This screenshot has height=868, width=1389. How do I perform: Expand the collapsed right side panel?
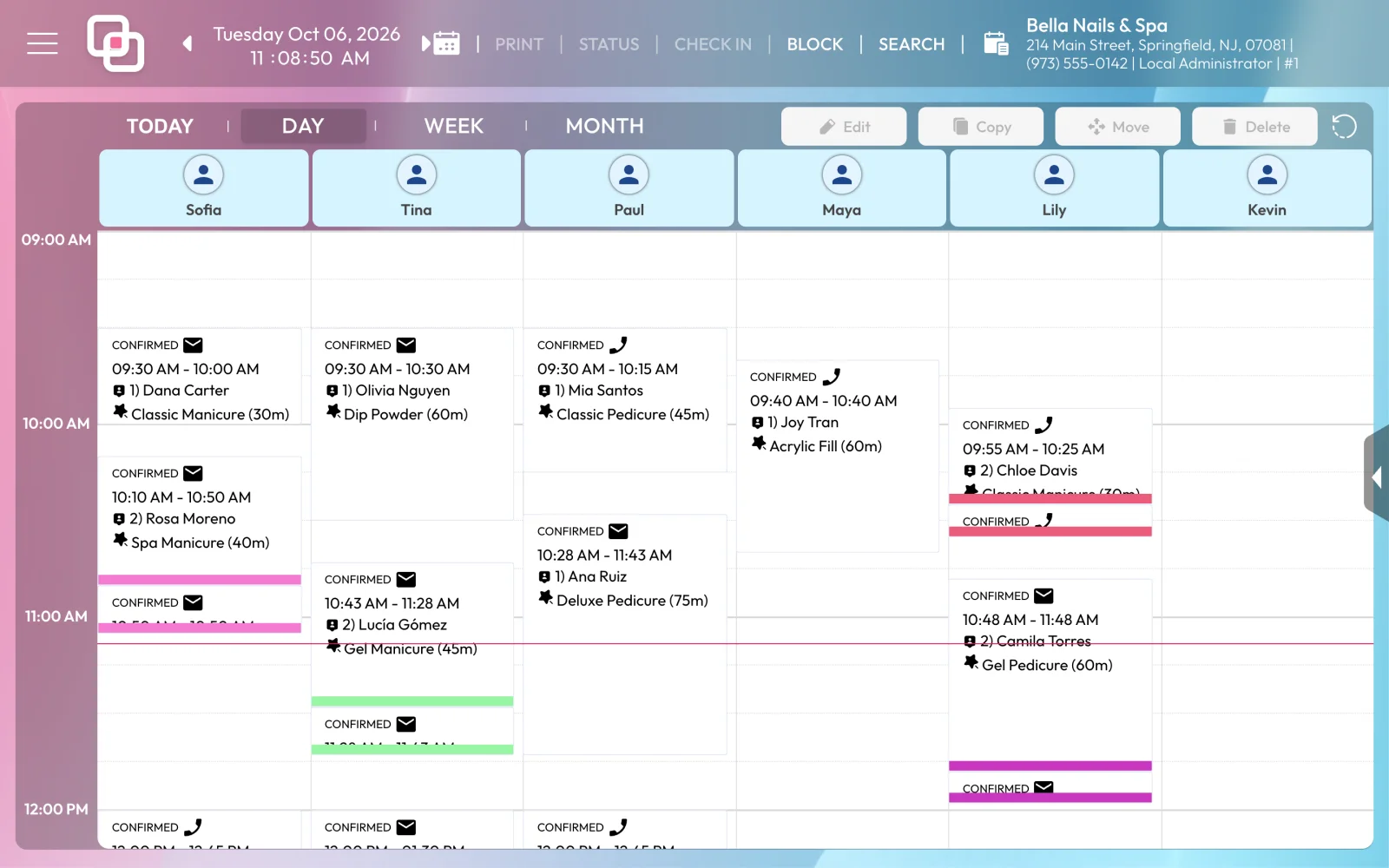coord(1377,477)
